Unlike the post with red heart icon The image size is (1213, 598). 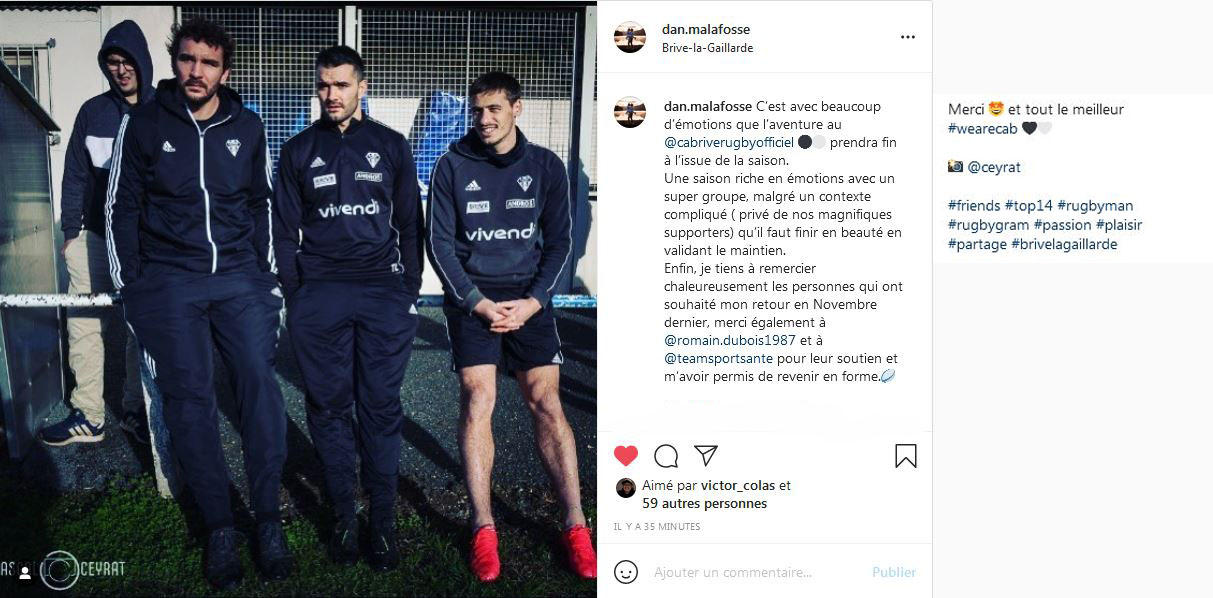tap(626, 456)
